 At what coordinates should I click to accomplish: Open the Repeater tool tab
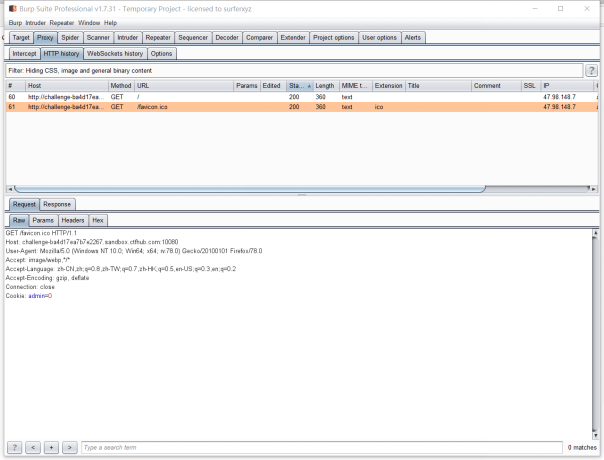158,37
